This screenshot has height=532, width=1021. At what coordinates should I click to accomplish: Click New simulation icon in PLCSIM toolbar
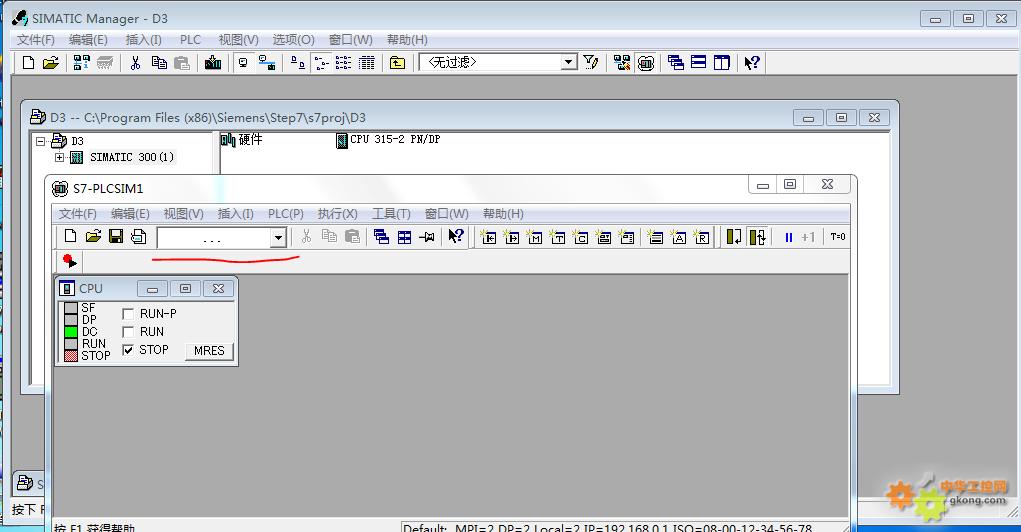pos(70,236)
